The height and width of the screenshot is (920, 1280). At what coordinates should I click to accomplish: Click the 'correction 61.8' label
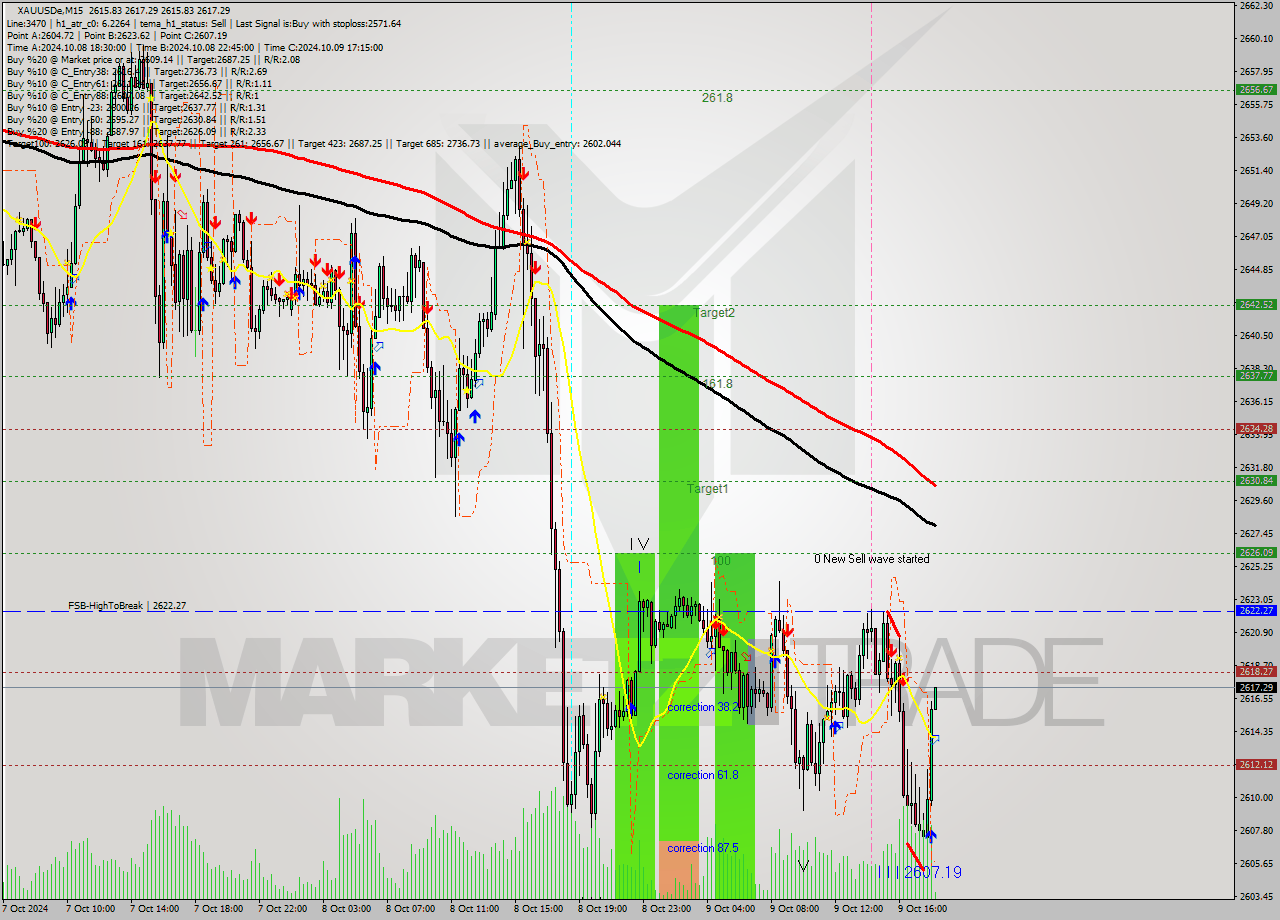(x=704, y=775)
